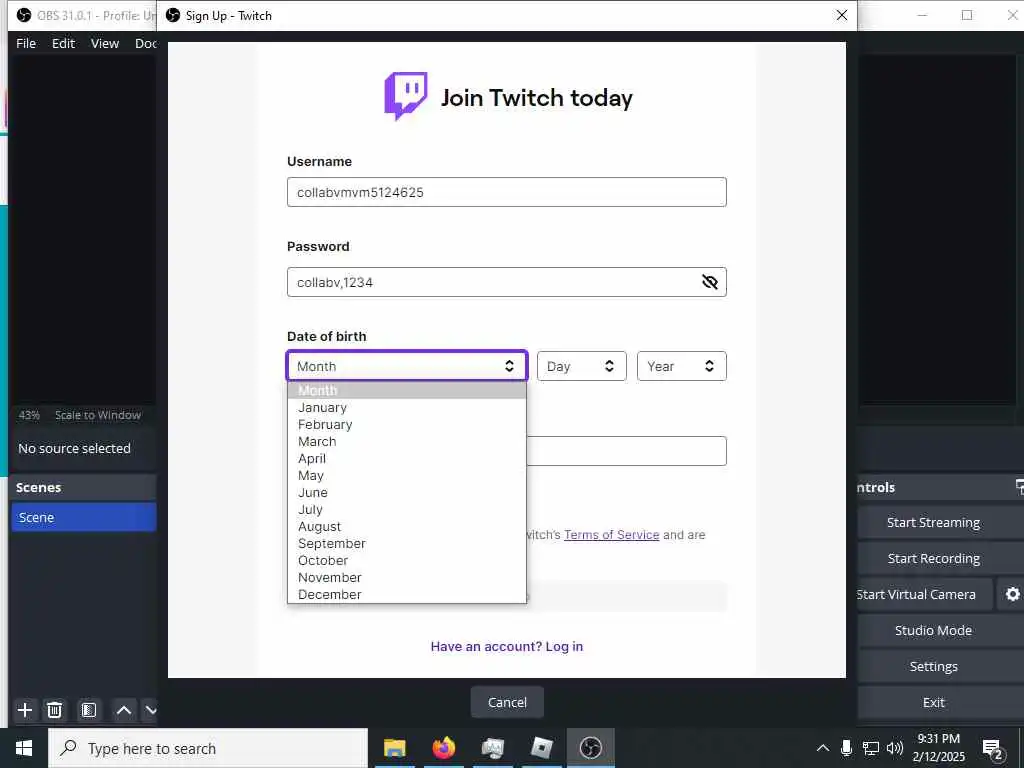Launch Firefox from the taskbar
The height and width of the screenshot is (768, 1024).
[x=443, y=748]
